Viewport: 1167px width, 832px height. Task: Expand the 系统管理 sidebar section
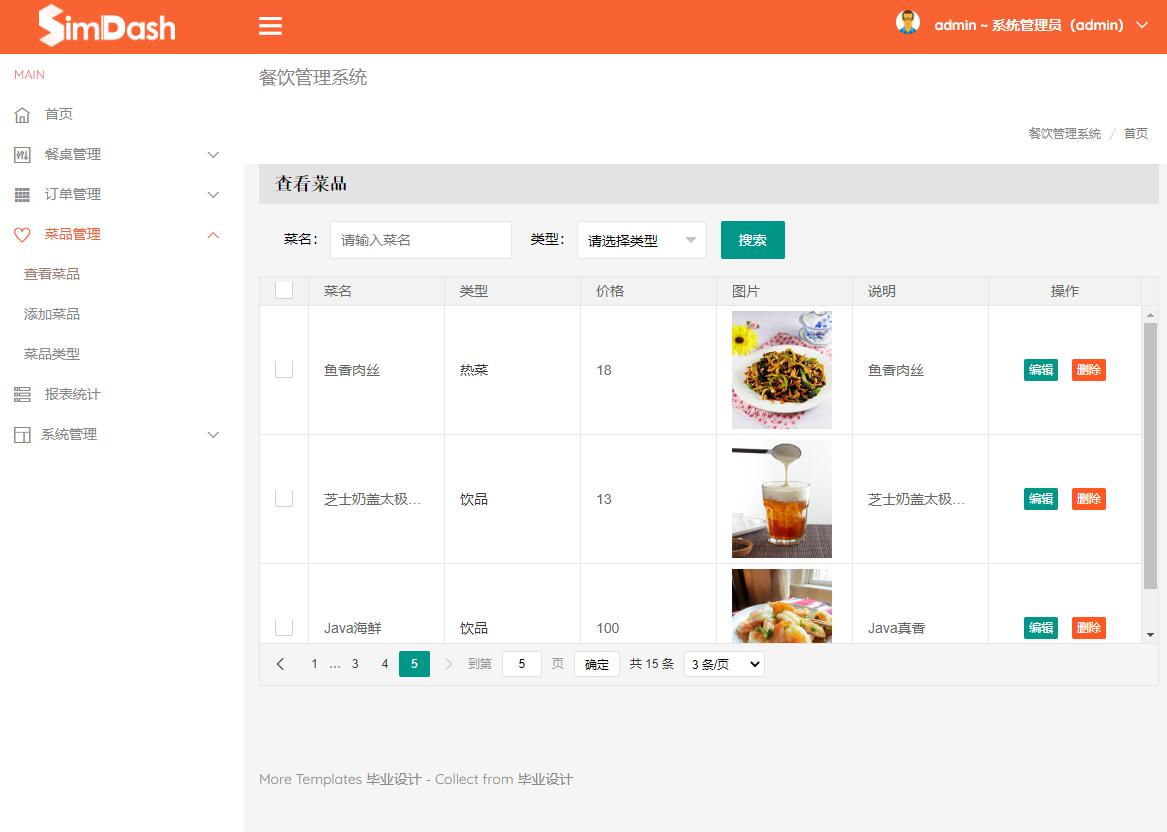coord(212,434)
